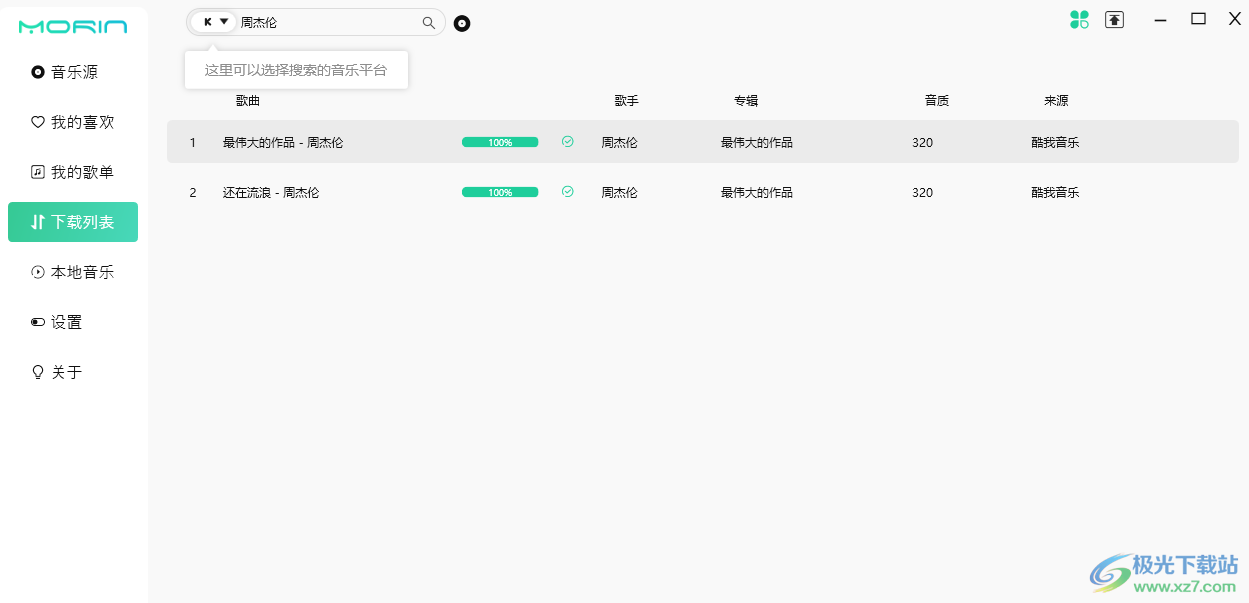
Task: Click the 100% progress bar on the first row
Action: point(499,141)
